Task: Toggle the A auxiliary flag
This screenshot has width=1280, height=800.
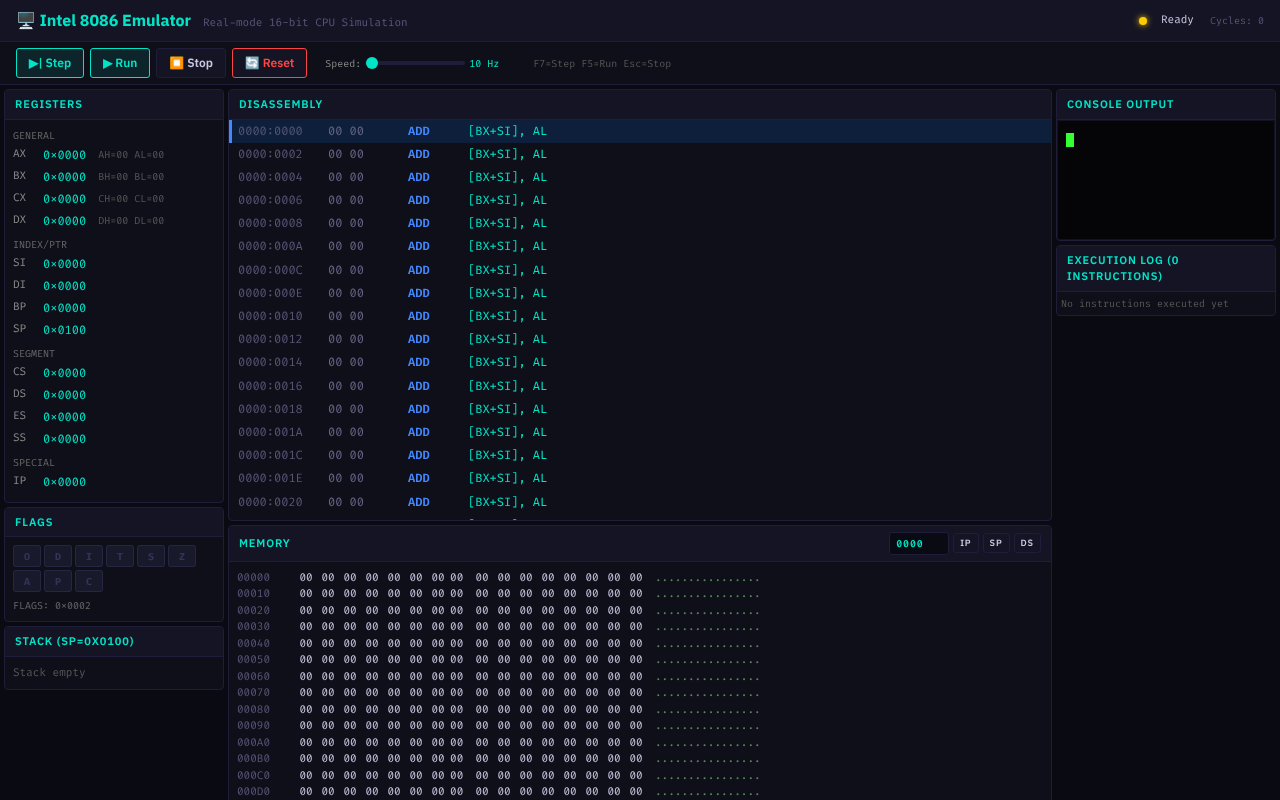Action: (x=27, y=581)
